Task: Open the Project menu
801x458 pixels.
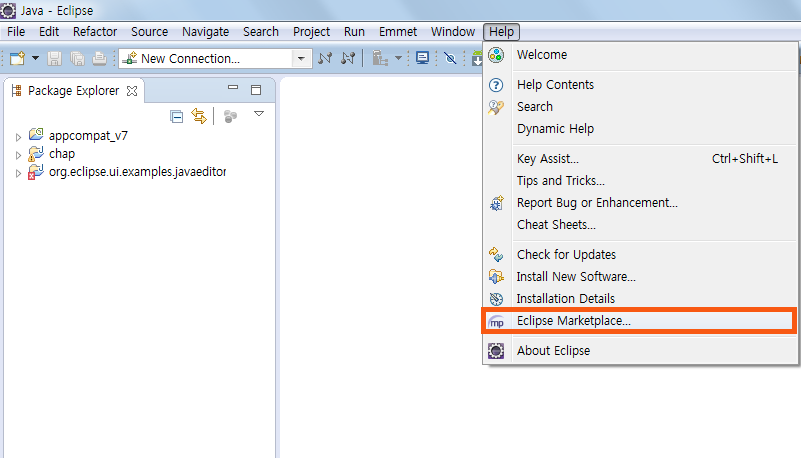Action: pyautogui.click(x=311, y=32)
